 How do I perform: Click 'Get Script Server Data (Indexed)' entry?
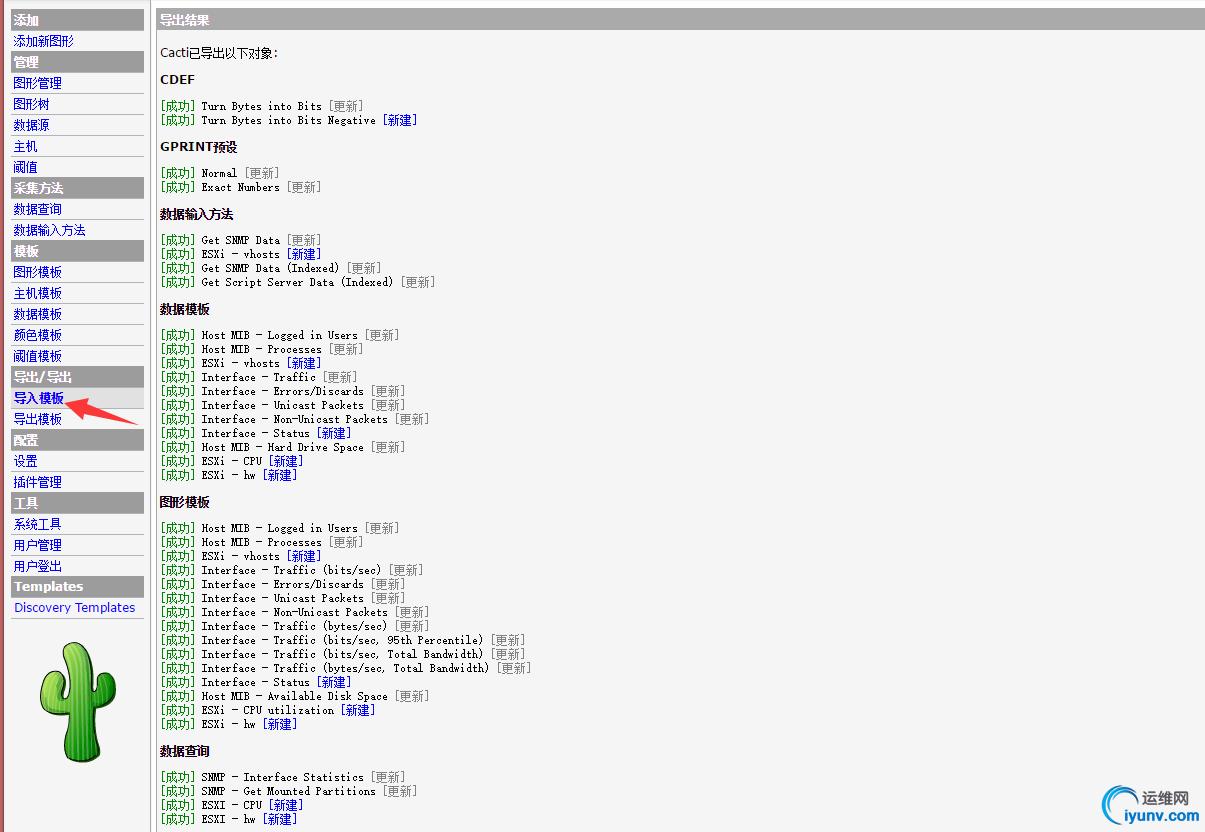[x=297, y=282]
